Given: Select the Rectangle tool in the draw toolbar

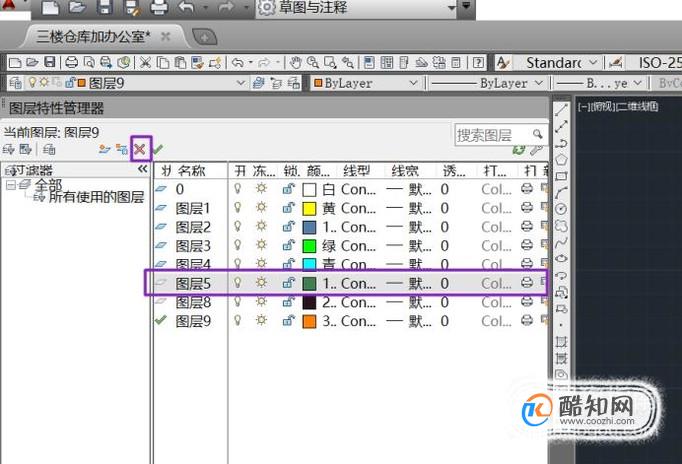Looking at the screenshot, I should click(561, 176).
